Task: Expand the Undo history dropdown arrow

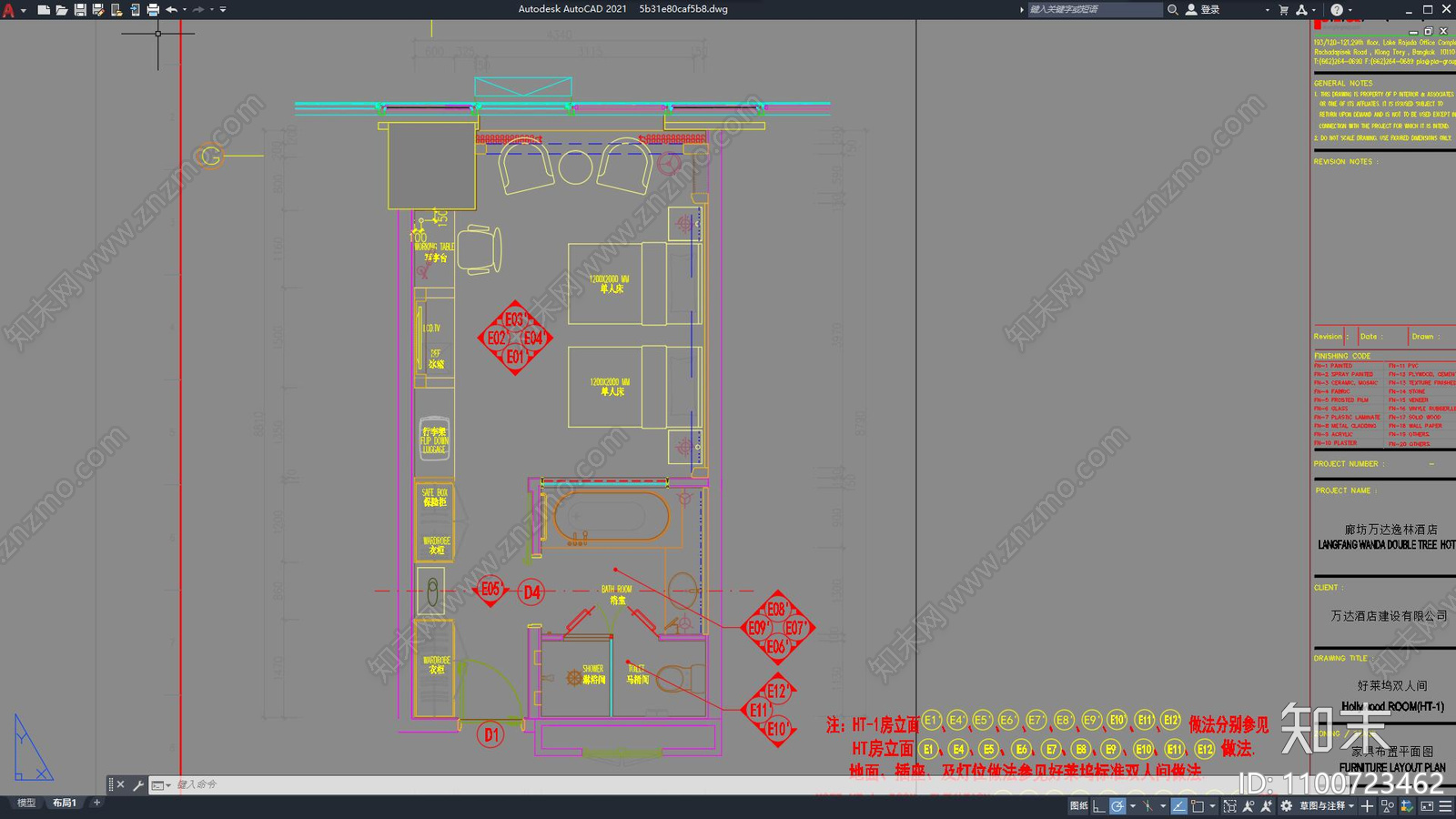Action: 184,9
